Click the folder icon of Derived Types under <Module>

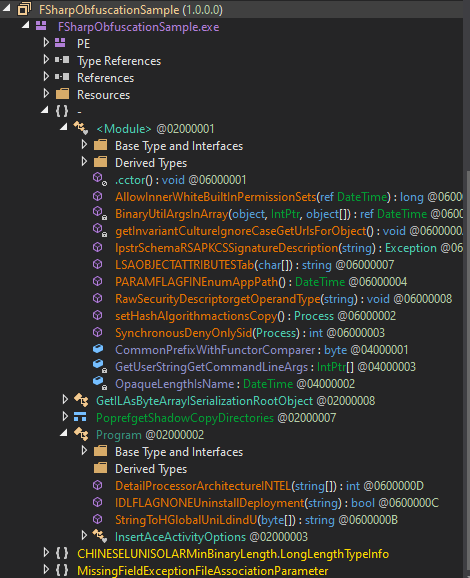pyautogui.click(x=100, y=162)
